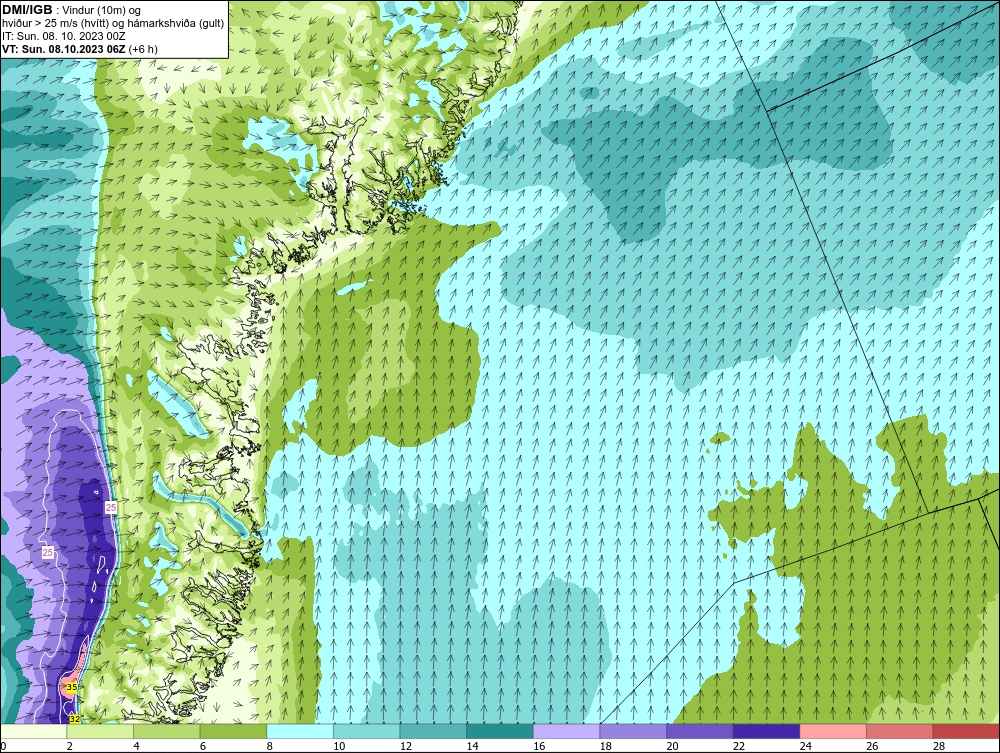Pick the violet 20–22 m/s swatch

point(700,731)
